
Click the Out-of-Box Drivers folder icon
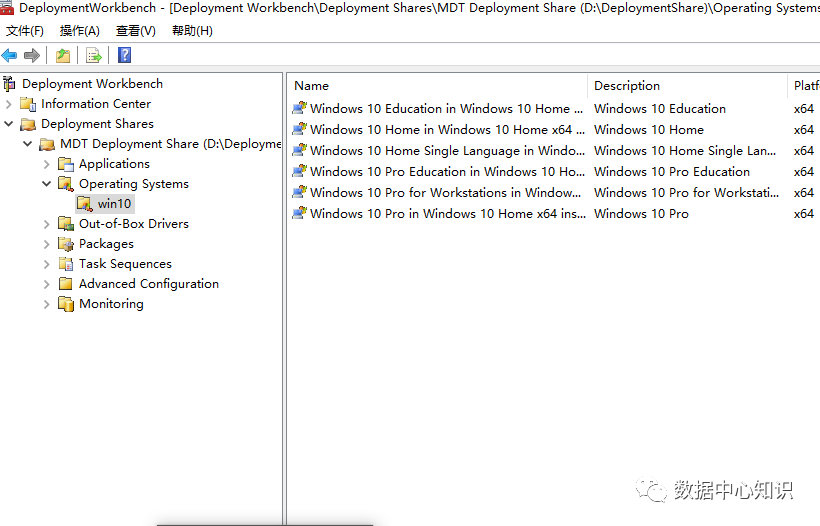pos(66,224)
